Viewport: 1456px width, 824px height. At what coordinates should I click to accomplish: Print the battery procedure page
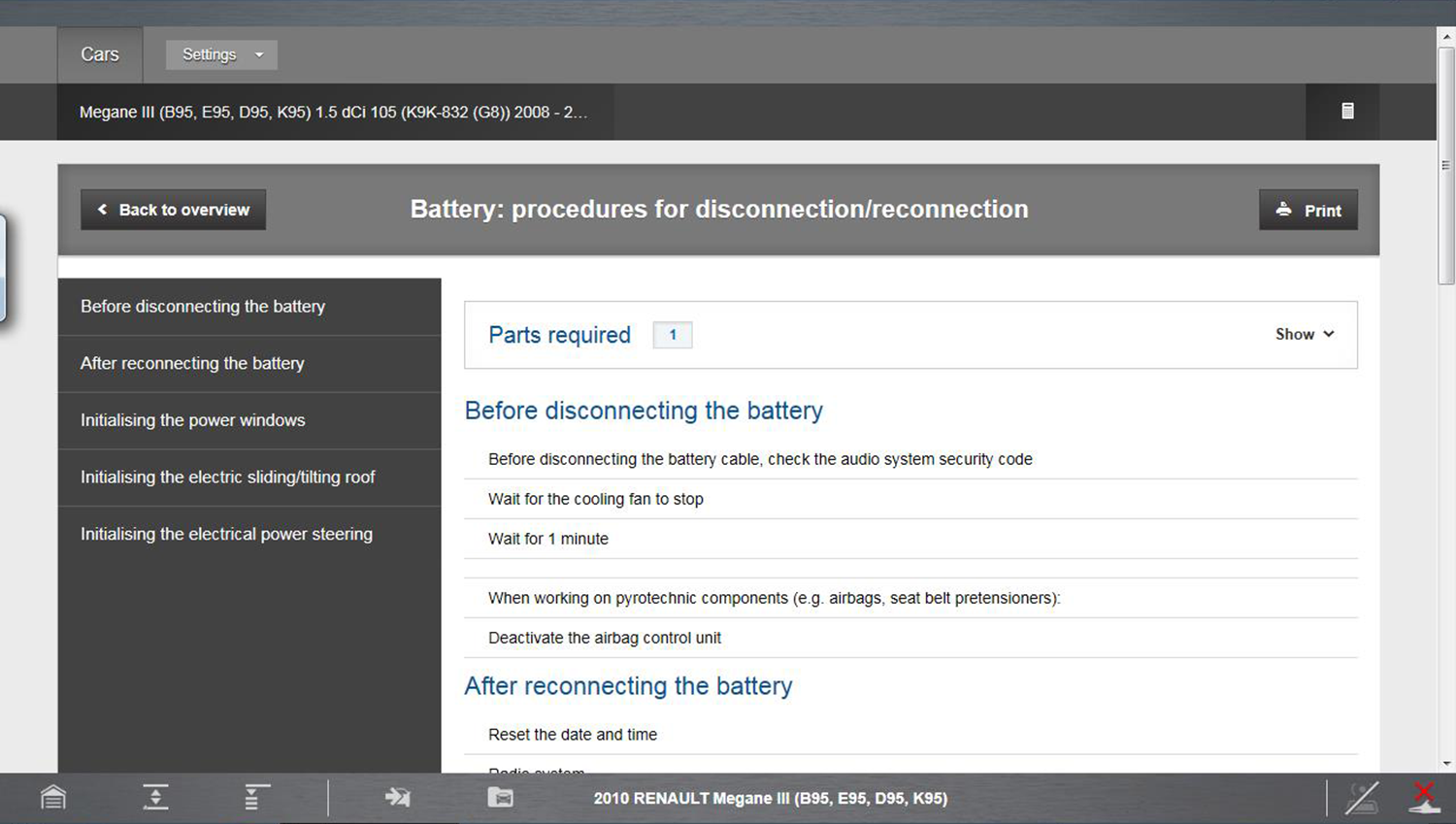[1307, 210]
